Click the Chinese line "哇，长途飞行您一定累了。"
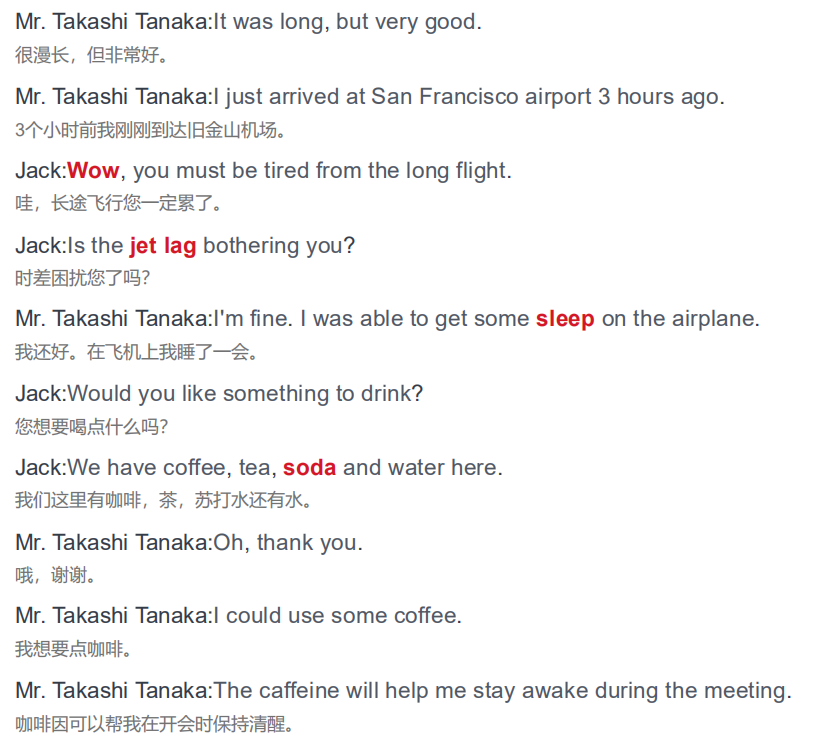Image resolution: width=828 pixels, height=737 pixels. [118, 203]
